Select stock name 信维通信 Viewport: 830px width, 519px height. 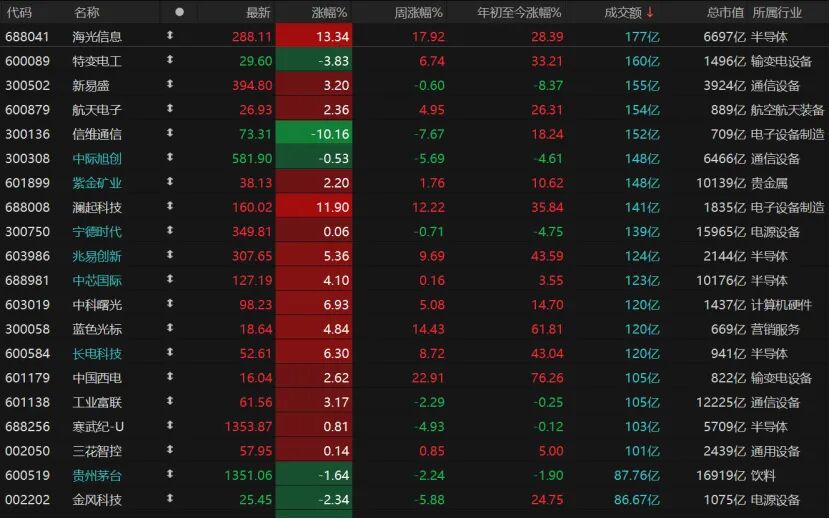coord(97,134)
